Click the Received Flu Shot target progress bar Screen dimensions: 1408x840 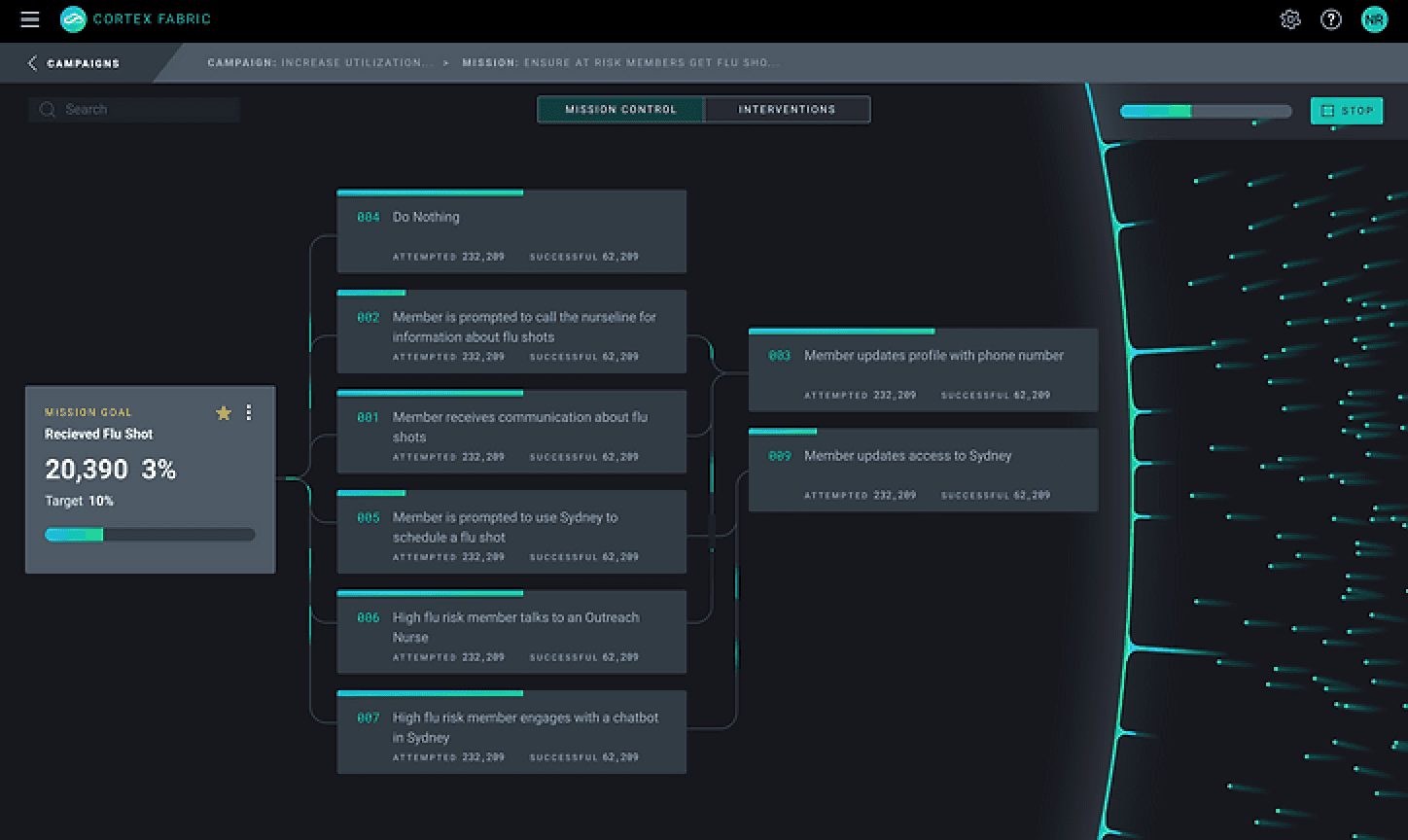[150, 535]
